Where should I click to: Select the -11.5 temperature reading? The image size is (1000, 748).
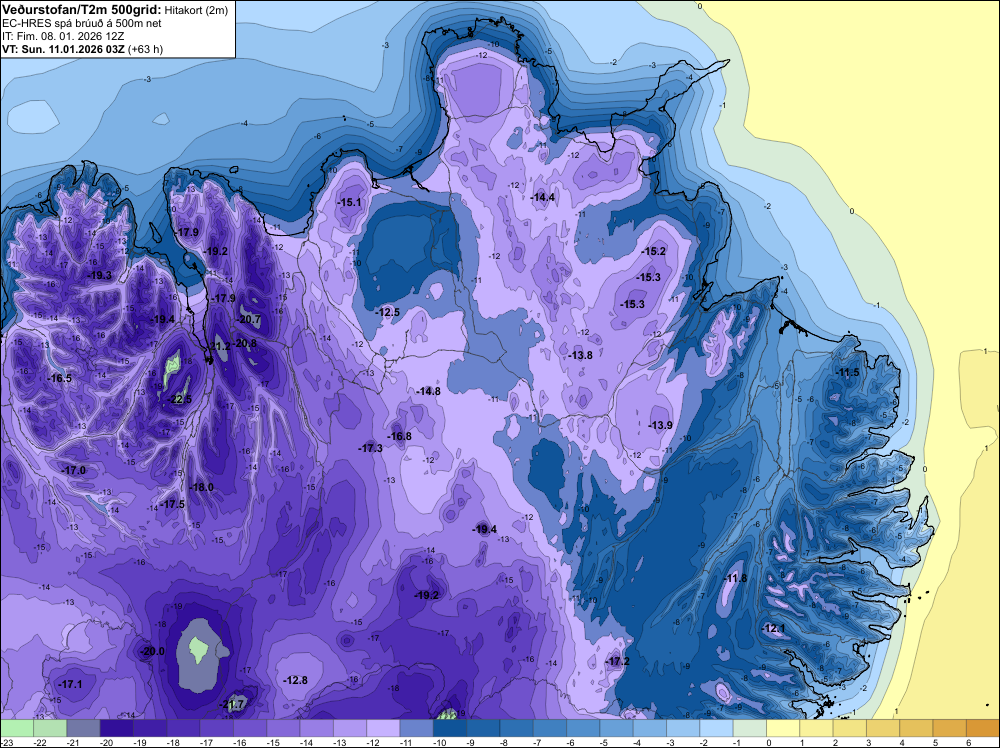tap(848, 372)
